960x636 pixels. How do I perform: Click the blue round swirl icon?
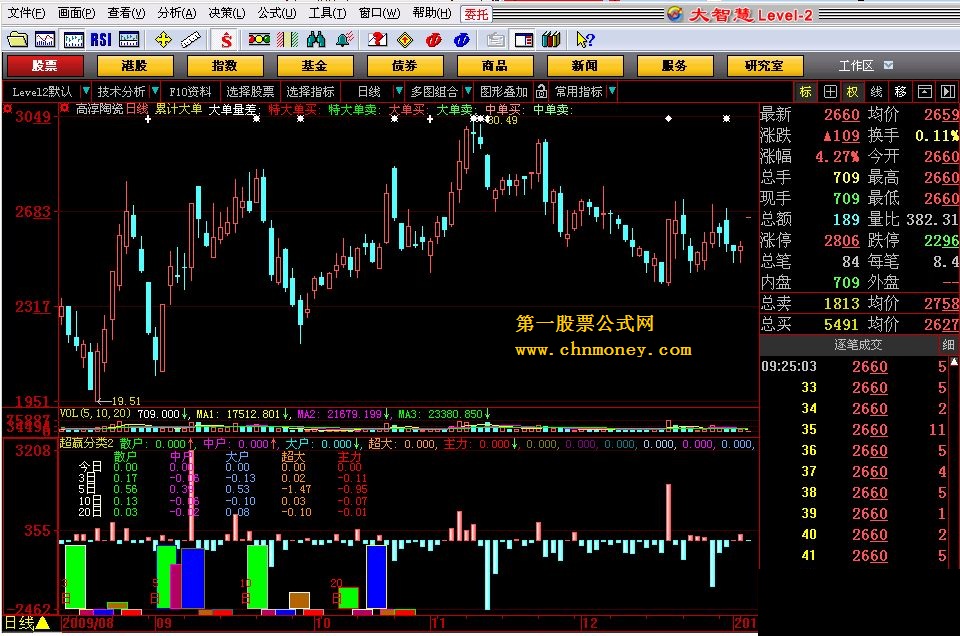coord(462,40)
